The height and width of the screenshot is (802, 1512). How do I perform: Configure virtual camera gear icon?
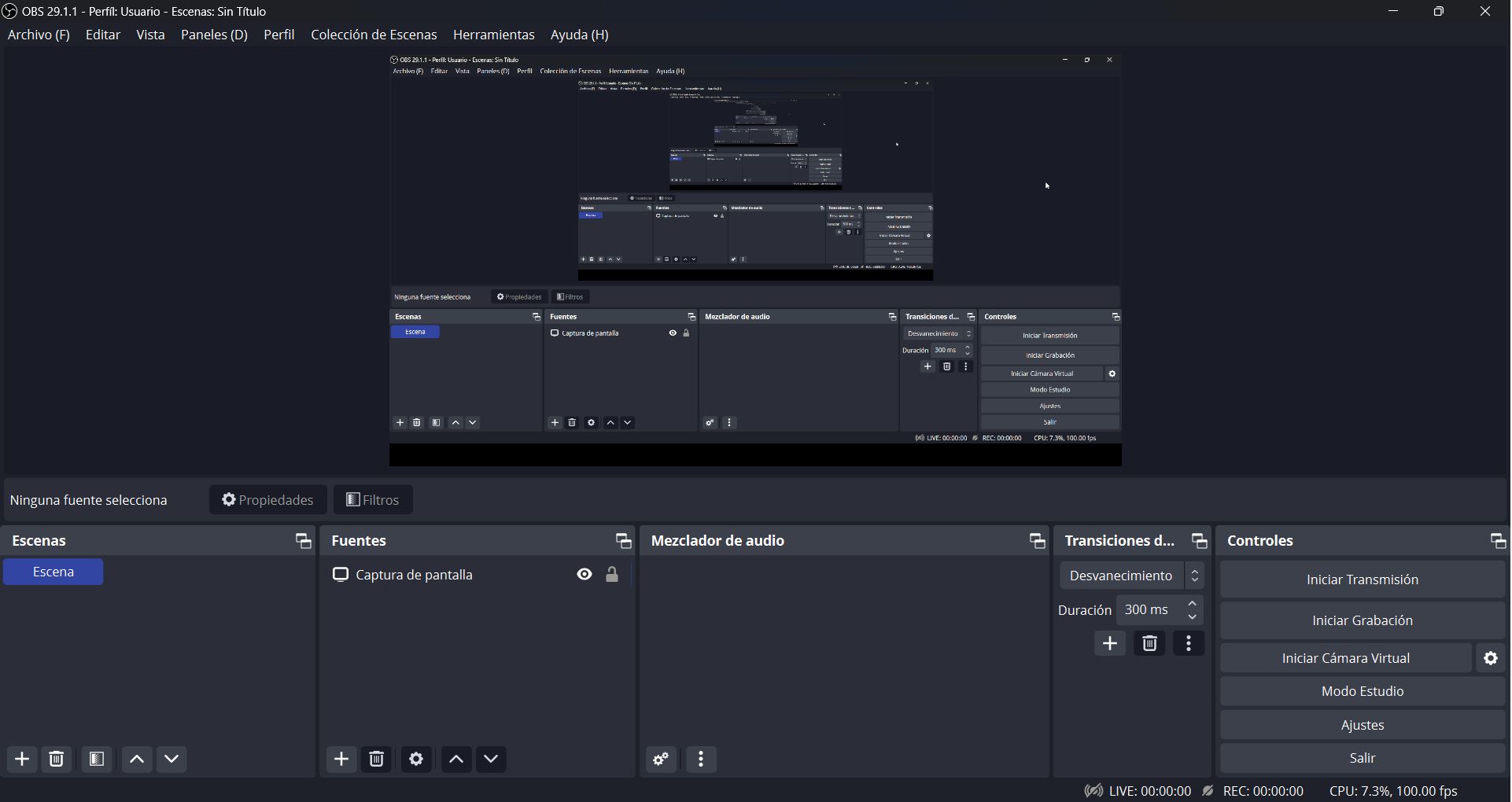tap(1492, 659)
